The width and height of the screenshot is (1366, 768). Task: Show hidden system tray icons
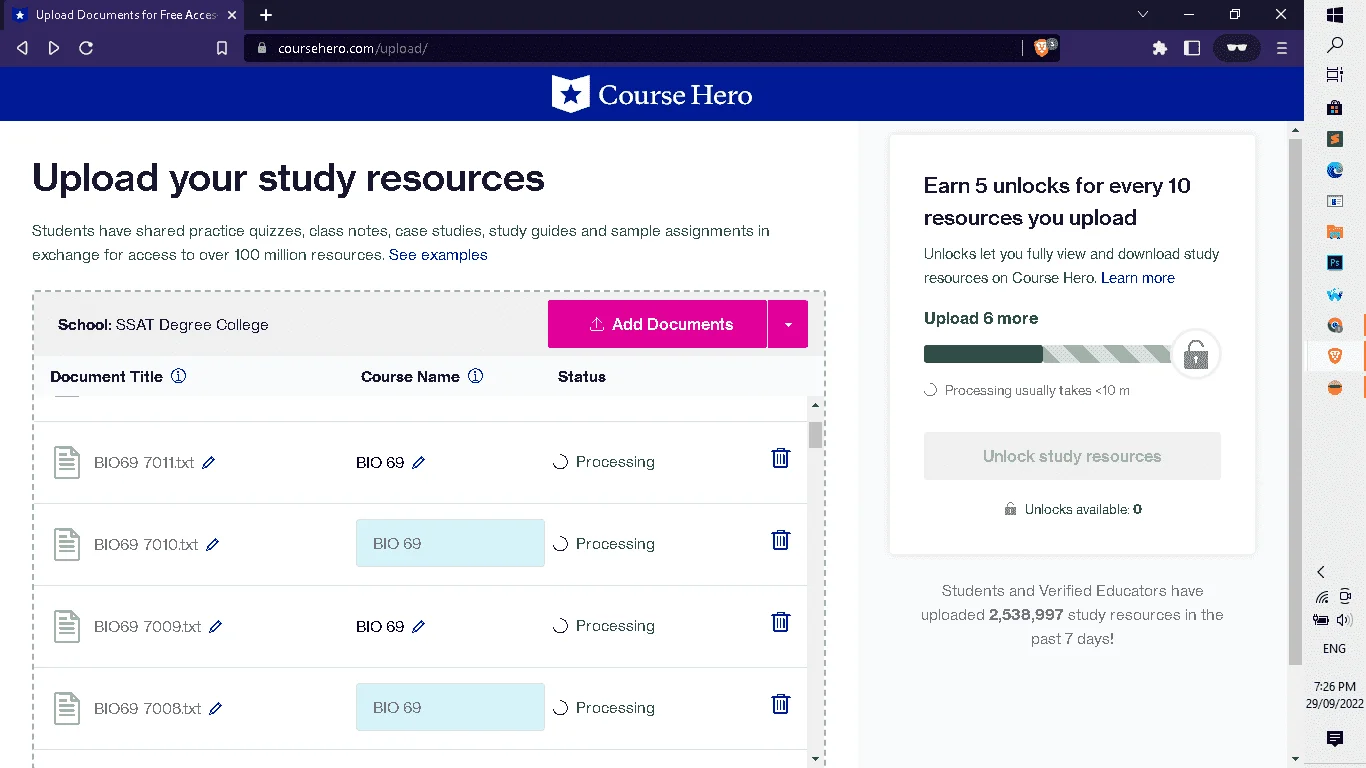1321,572
